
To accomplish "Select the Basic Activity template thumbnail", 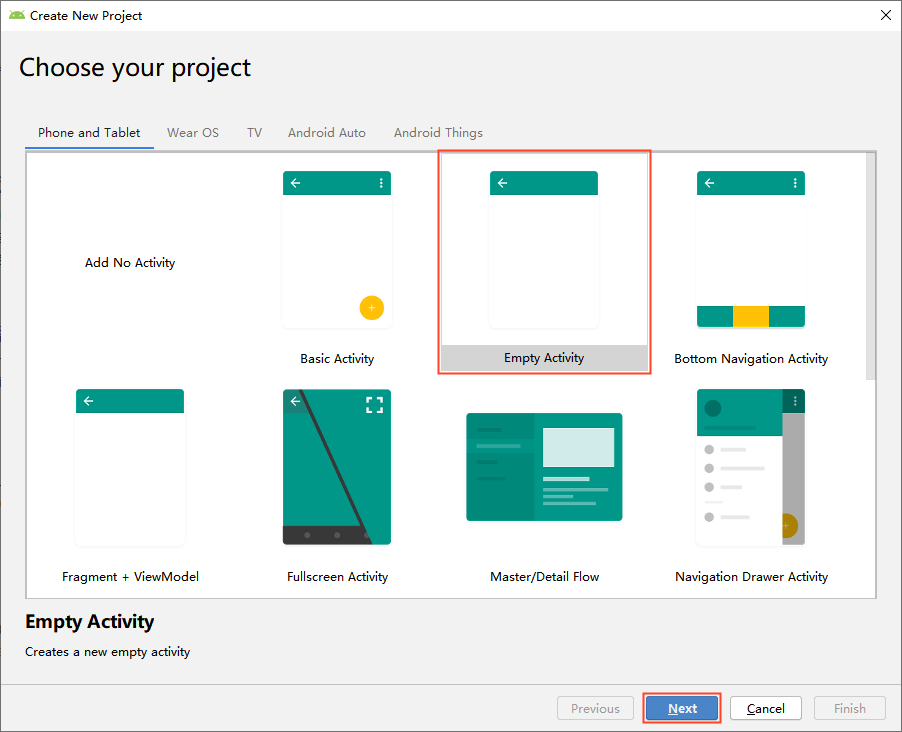I will pyautogui.click(x=337, y=249).
